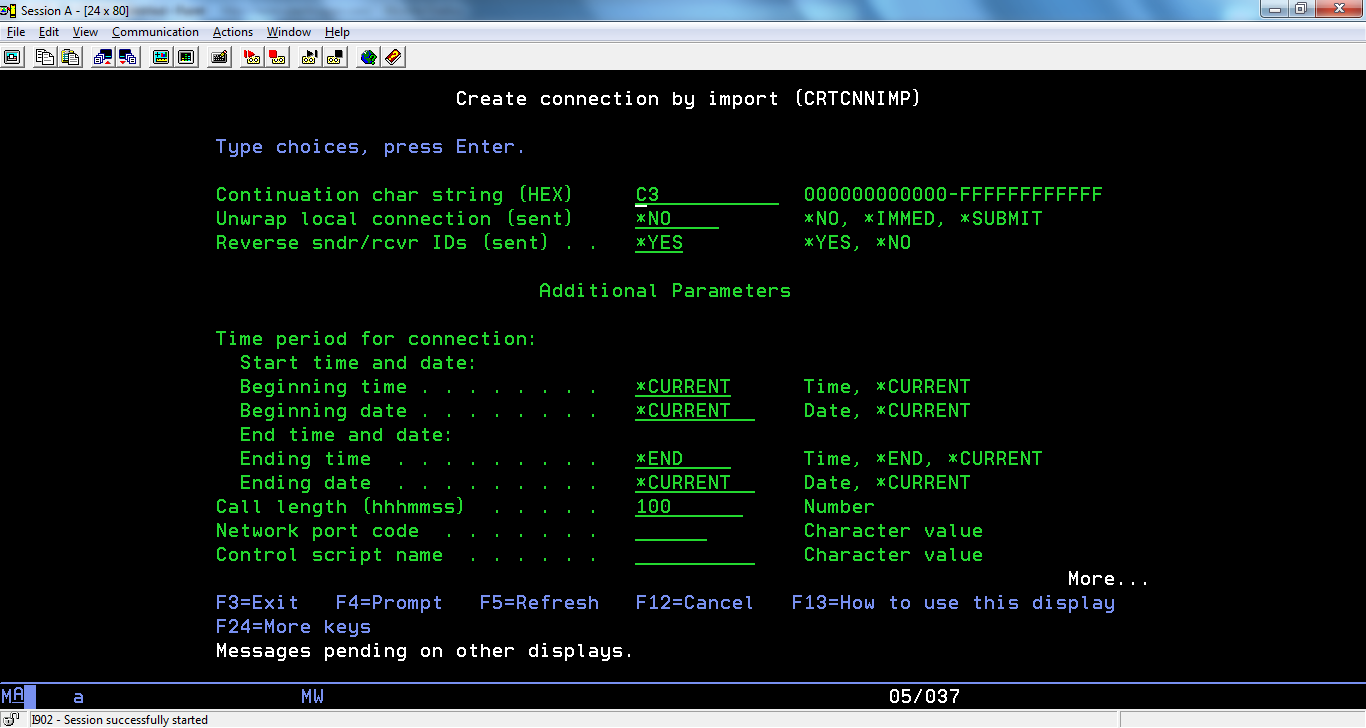Click the Copy toolbar icon
The height and width of the screenshot is (728, 1366).
(x=45, y=57)
